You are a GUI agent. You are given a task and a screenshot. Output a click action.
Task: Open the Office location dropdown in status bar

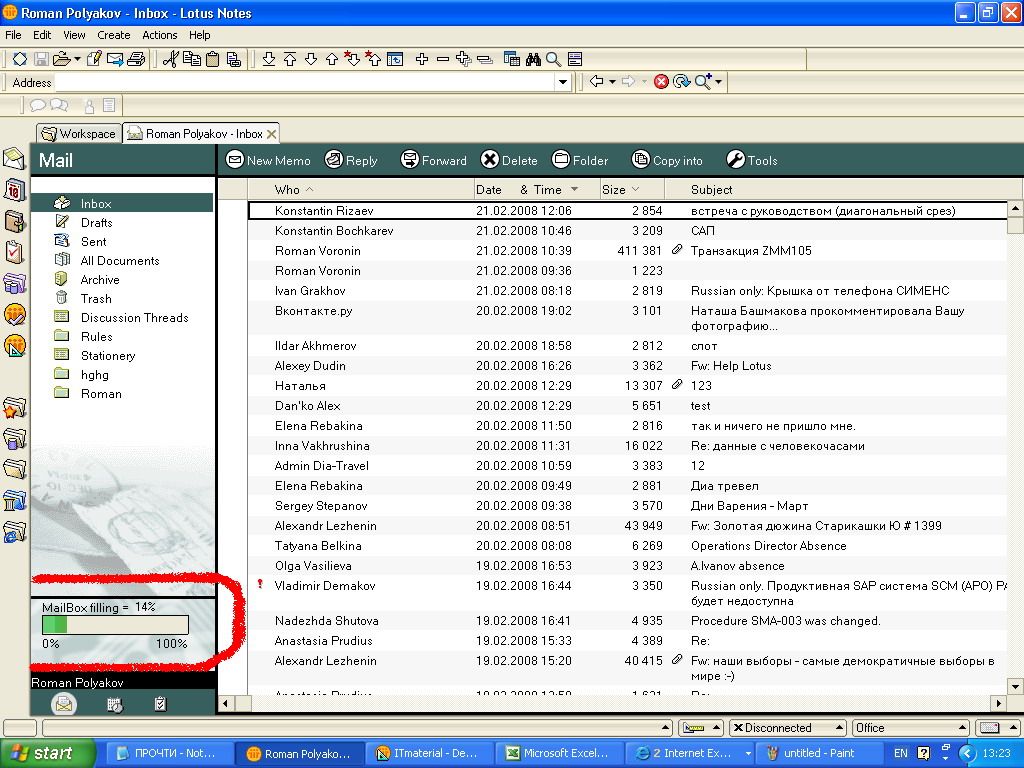point(910,728)
